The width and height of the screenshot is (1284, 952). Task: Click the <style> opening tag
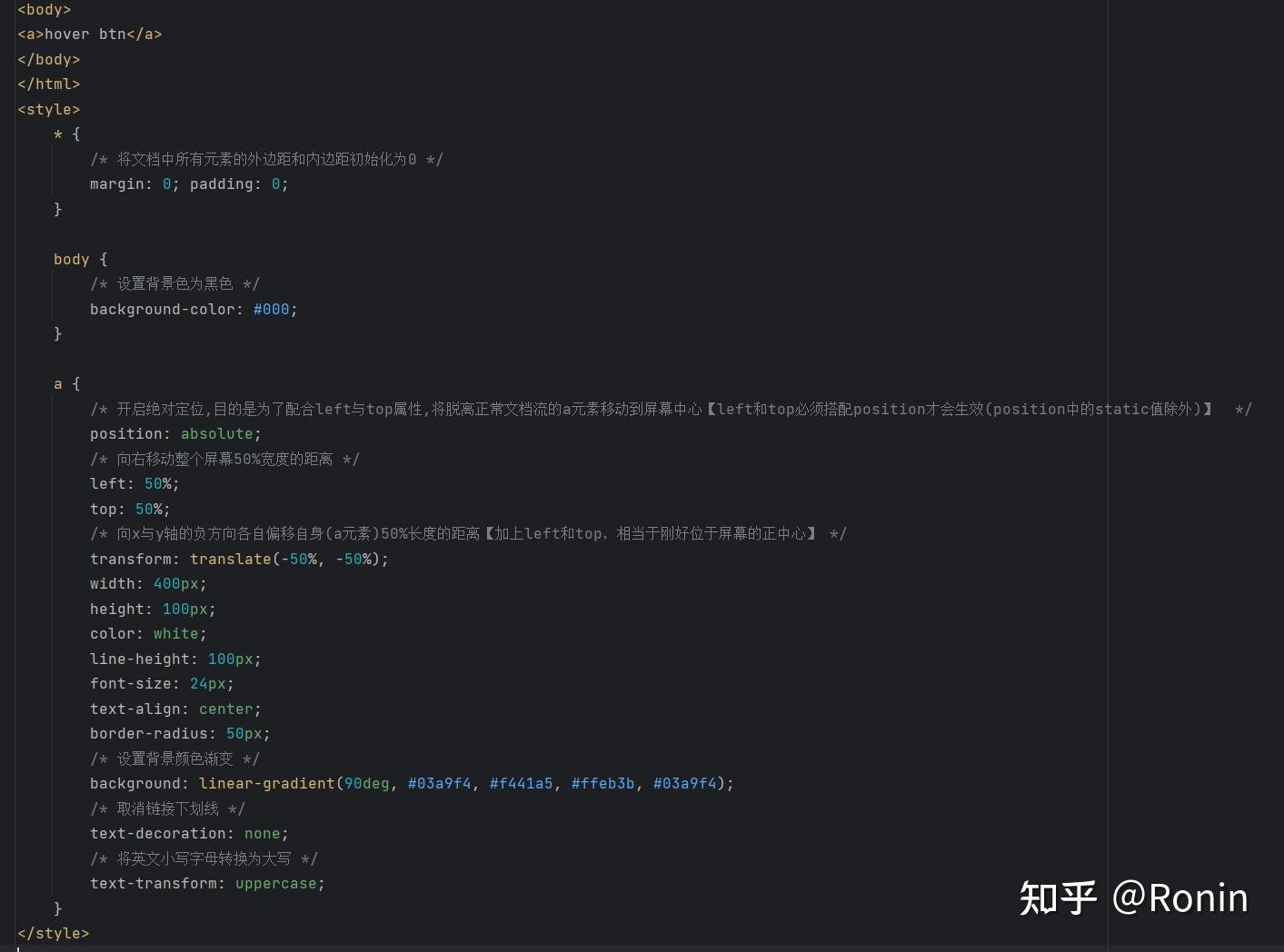coord(48,108)
